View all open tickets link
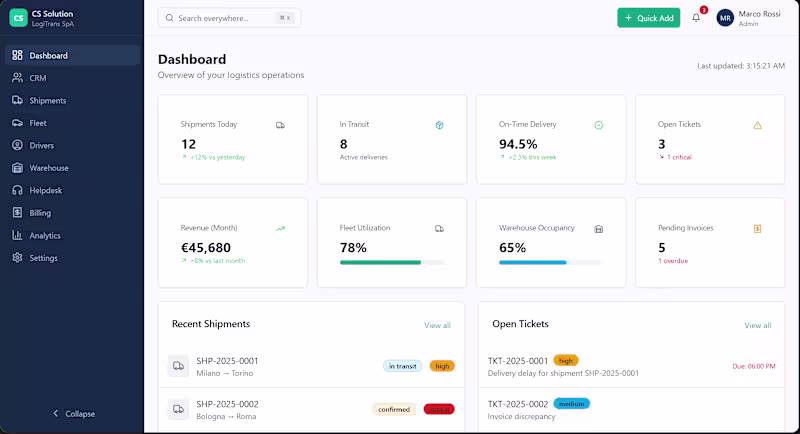 pos(757,325)
